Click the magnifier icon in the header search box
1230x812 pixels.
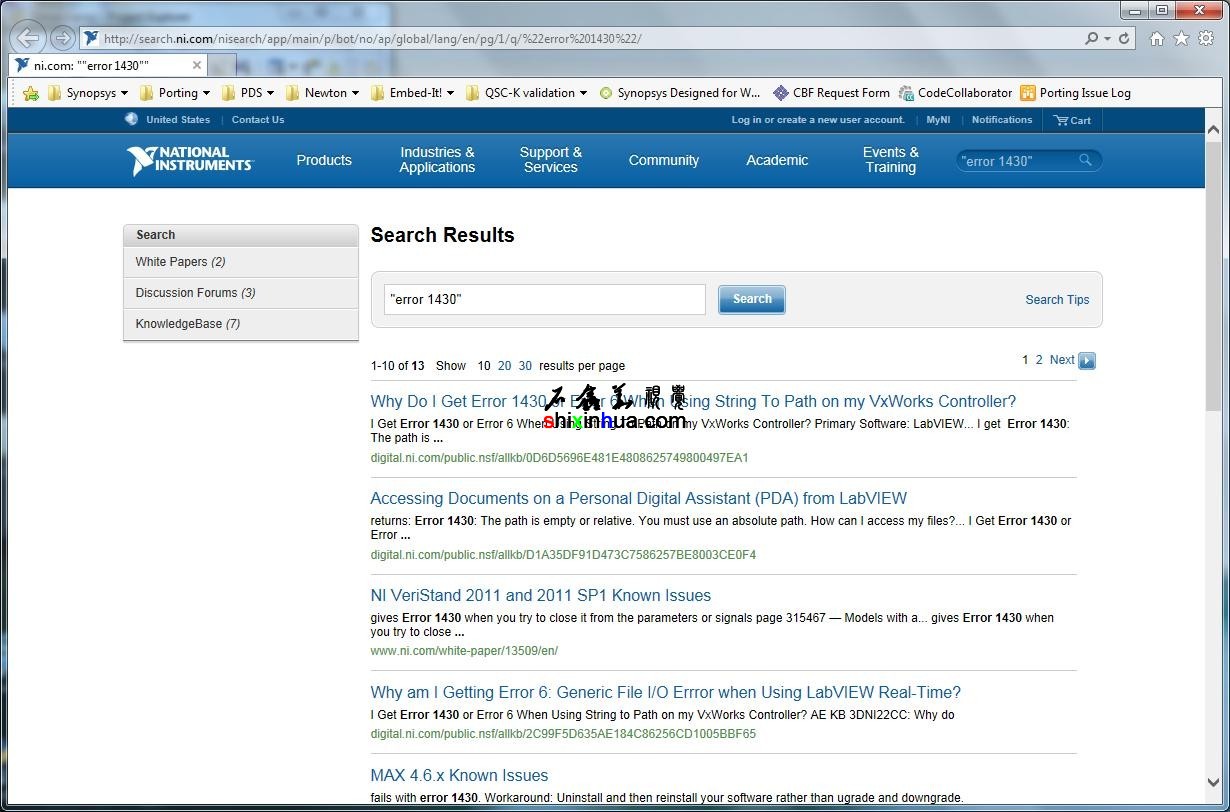pyautogui.click(x=1085, y=160)
